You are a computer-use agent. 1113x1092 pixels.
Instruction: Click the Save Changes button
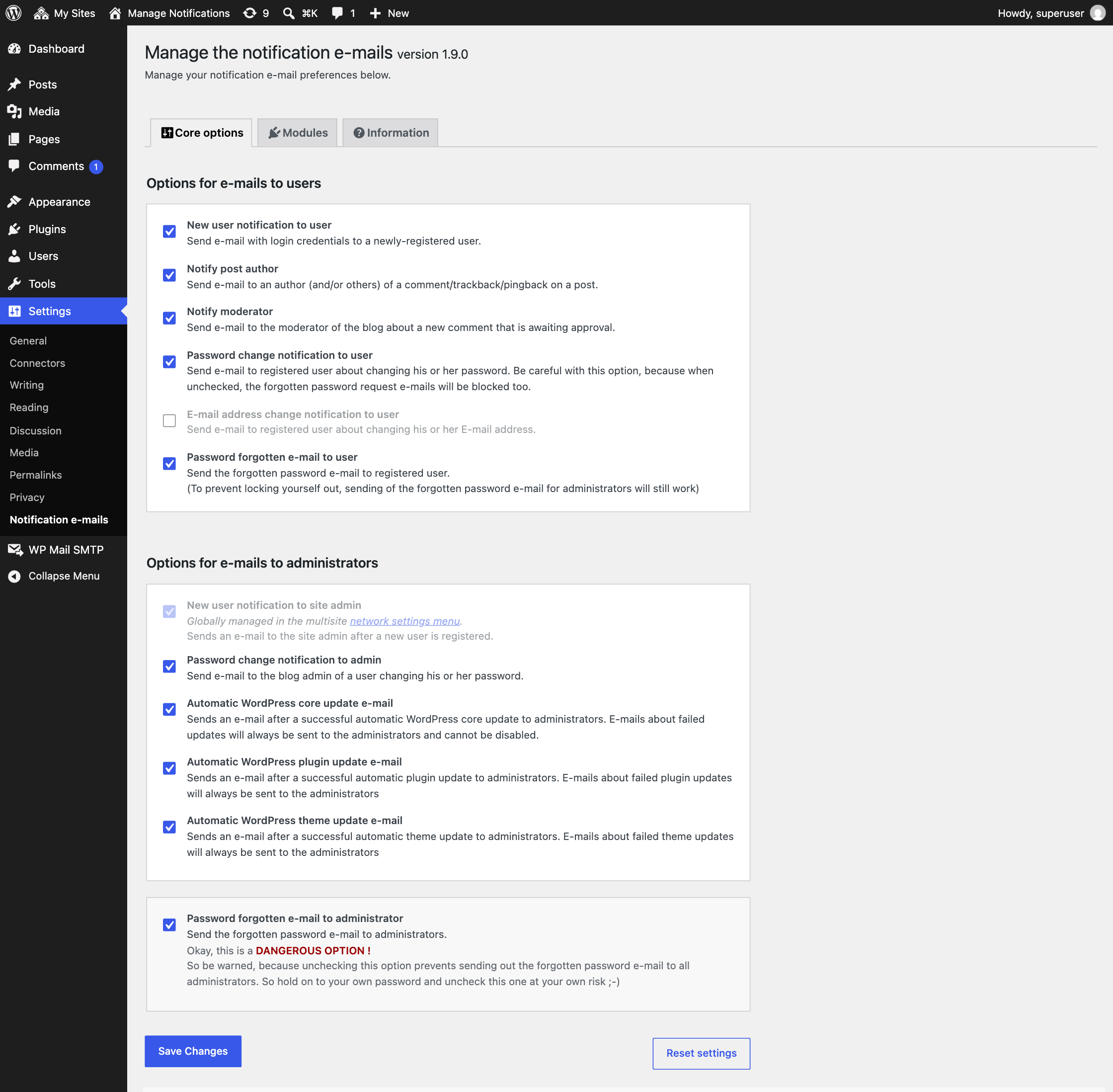pos(193,1051)
